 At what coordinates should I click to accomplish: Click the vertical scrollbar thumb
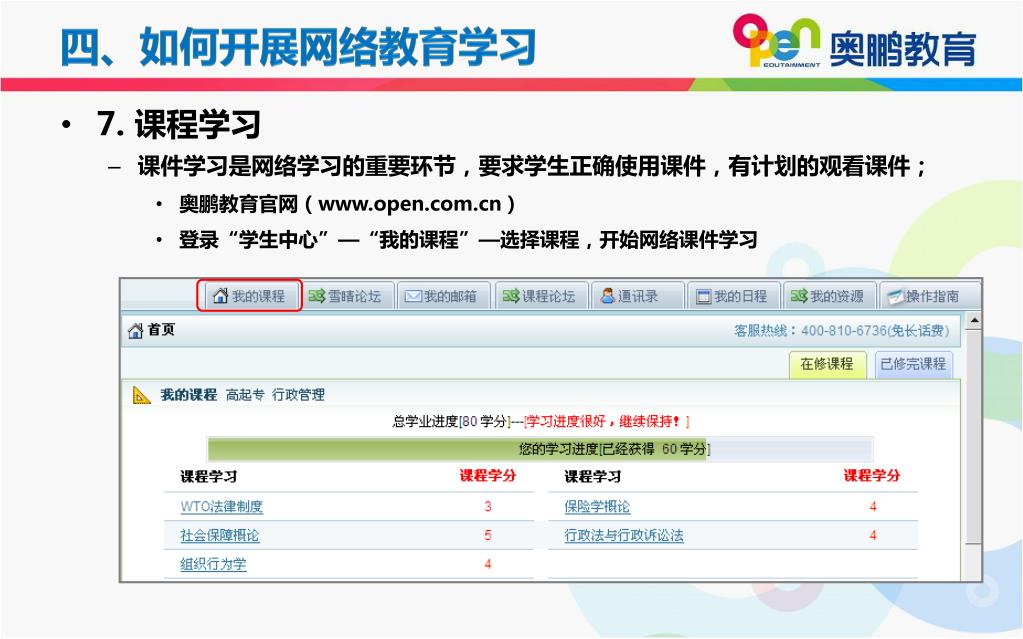pos(973,437)
